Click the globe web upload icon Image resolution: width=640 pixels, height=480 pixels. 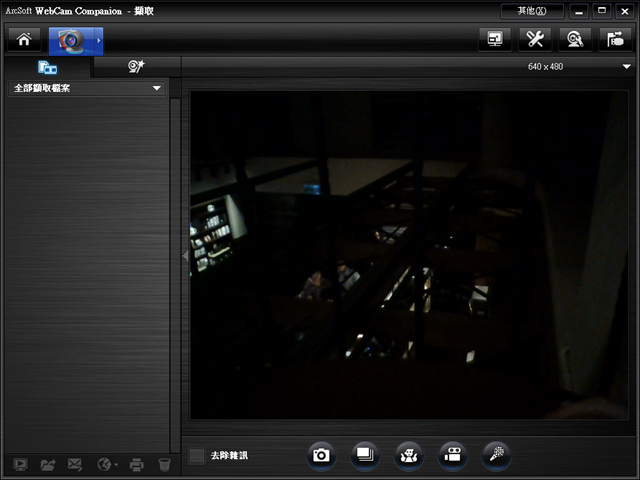tap(104, 464)
